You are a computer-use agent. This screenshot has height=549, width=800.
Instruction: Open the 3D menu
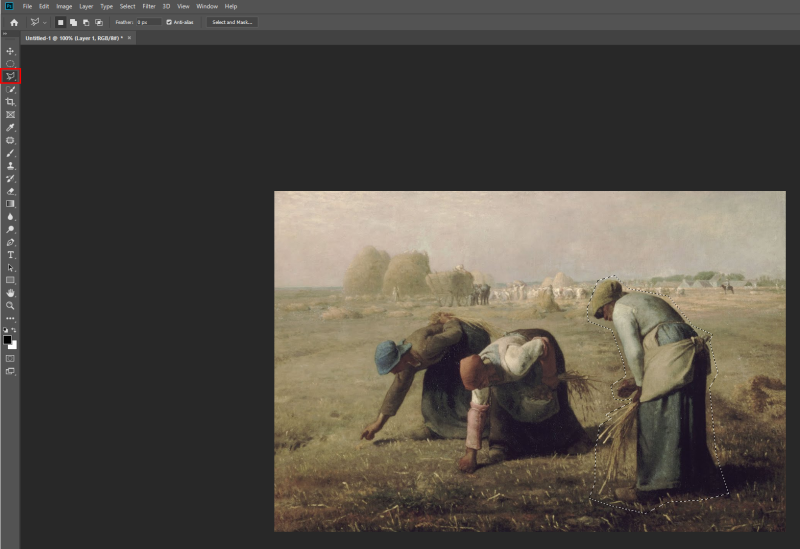pos(166,7)
